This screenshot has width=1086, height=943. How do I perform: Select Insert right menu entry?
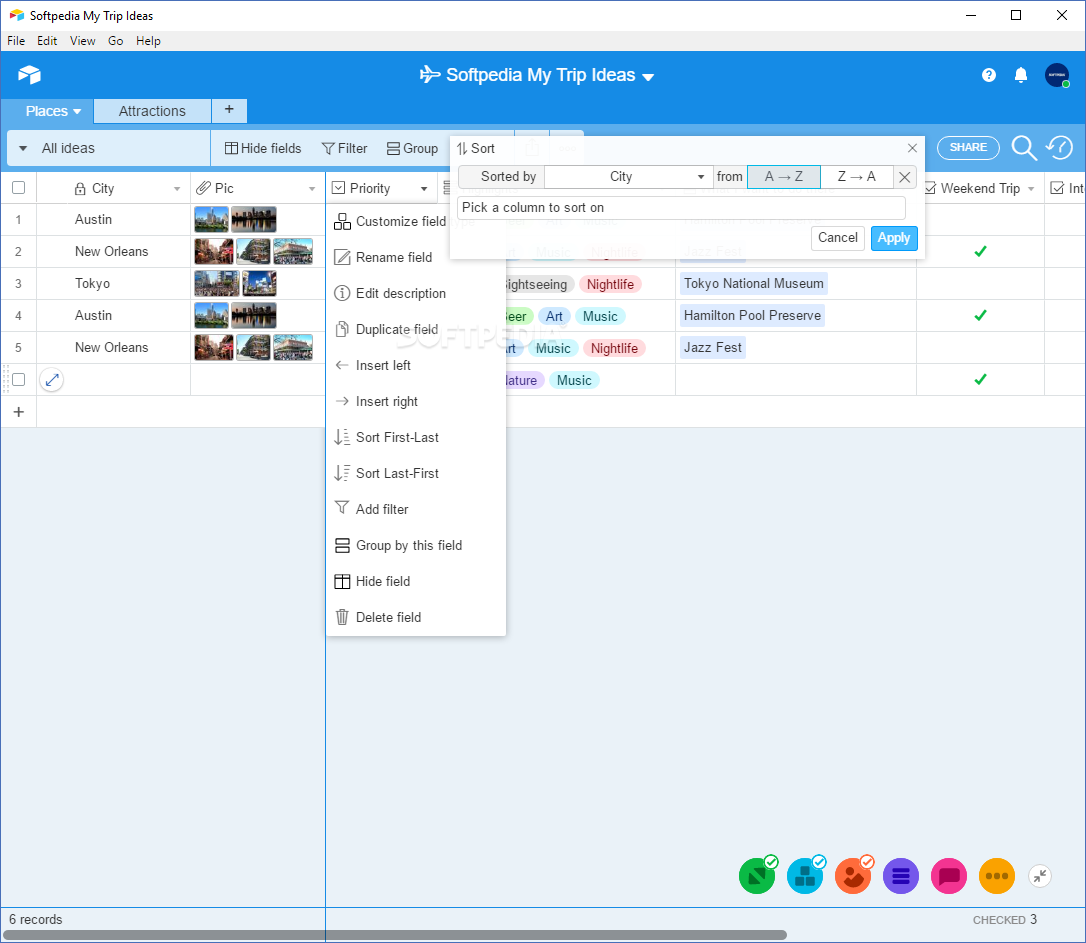[416, 402]
